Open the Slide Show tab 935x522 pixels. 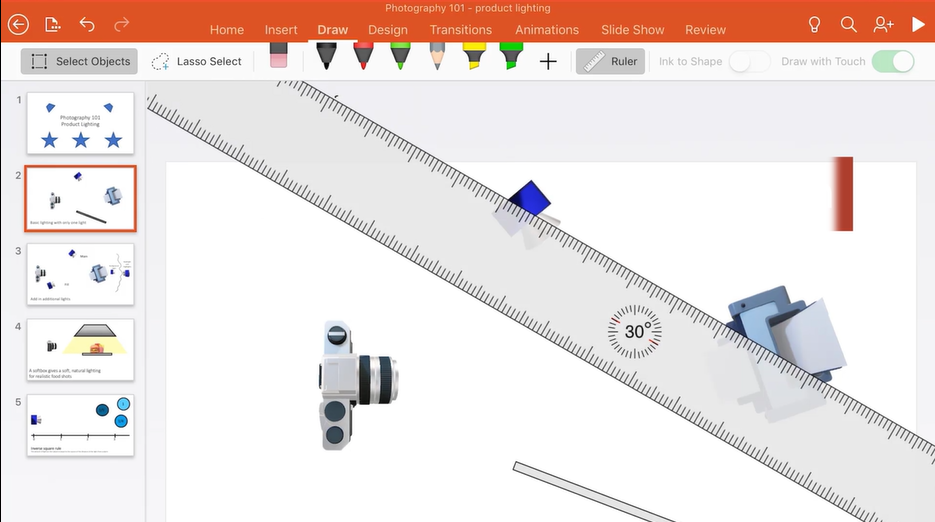632,30
